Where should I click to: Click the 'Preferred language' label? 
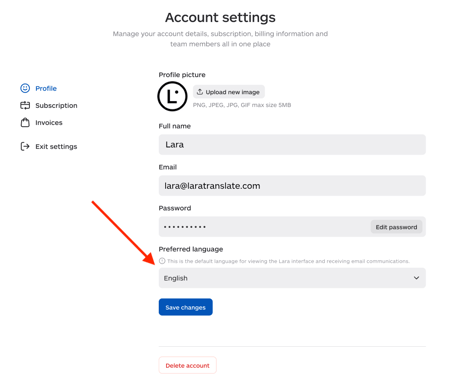(x=191, y=249)
